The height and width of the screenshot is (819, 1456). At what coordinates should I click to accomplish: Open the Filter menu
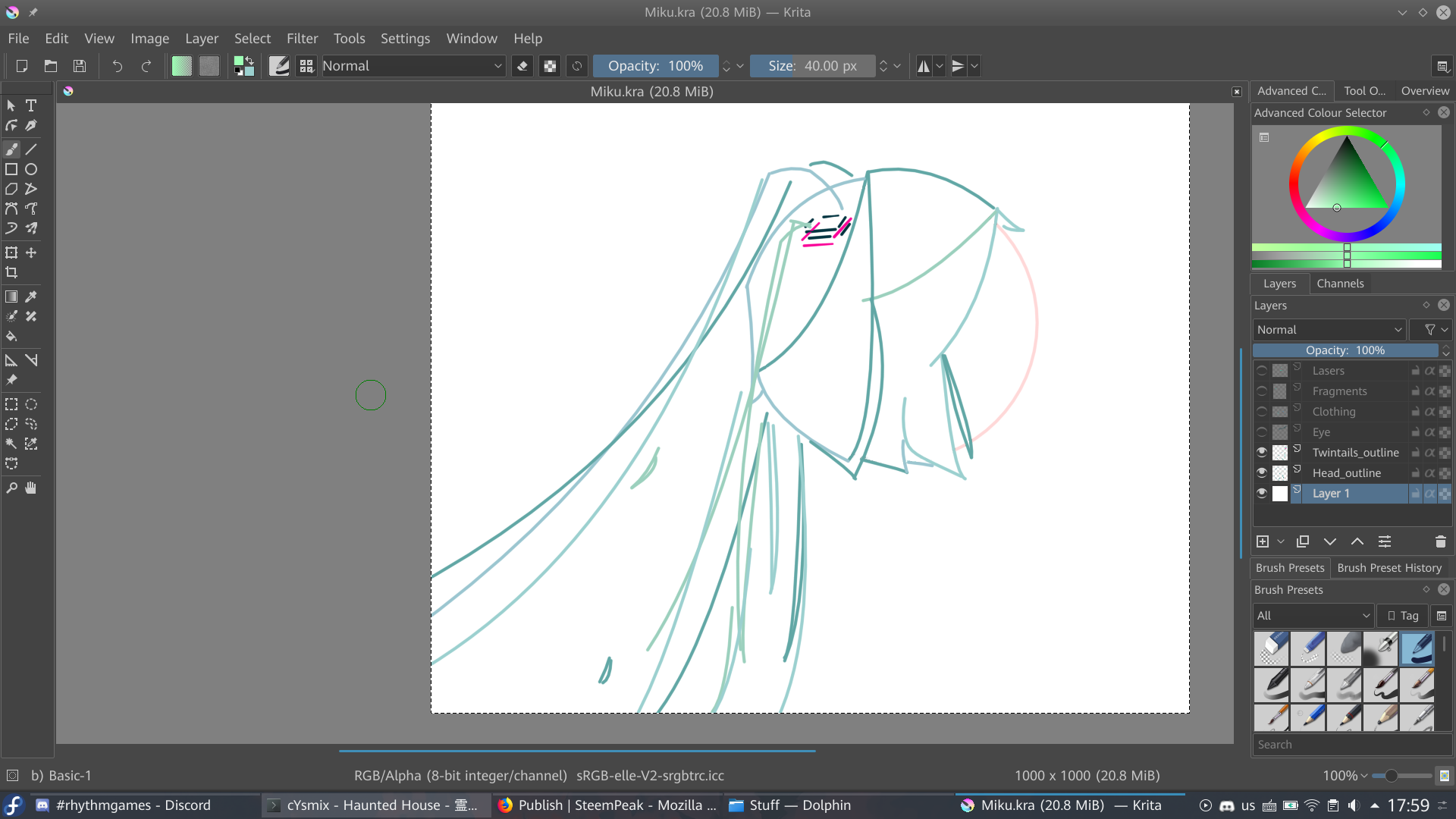[302, 39]
